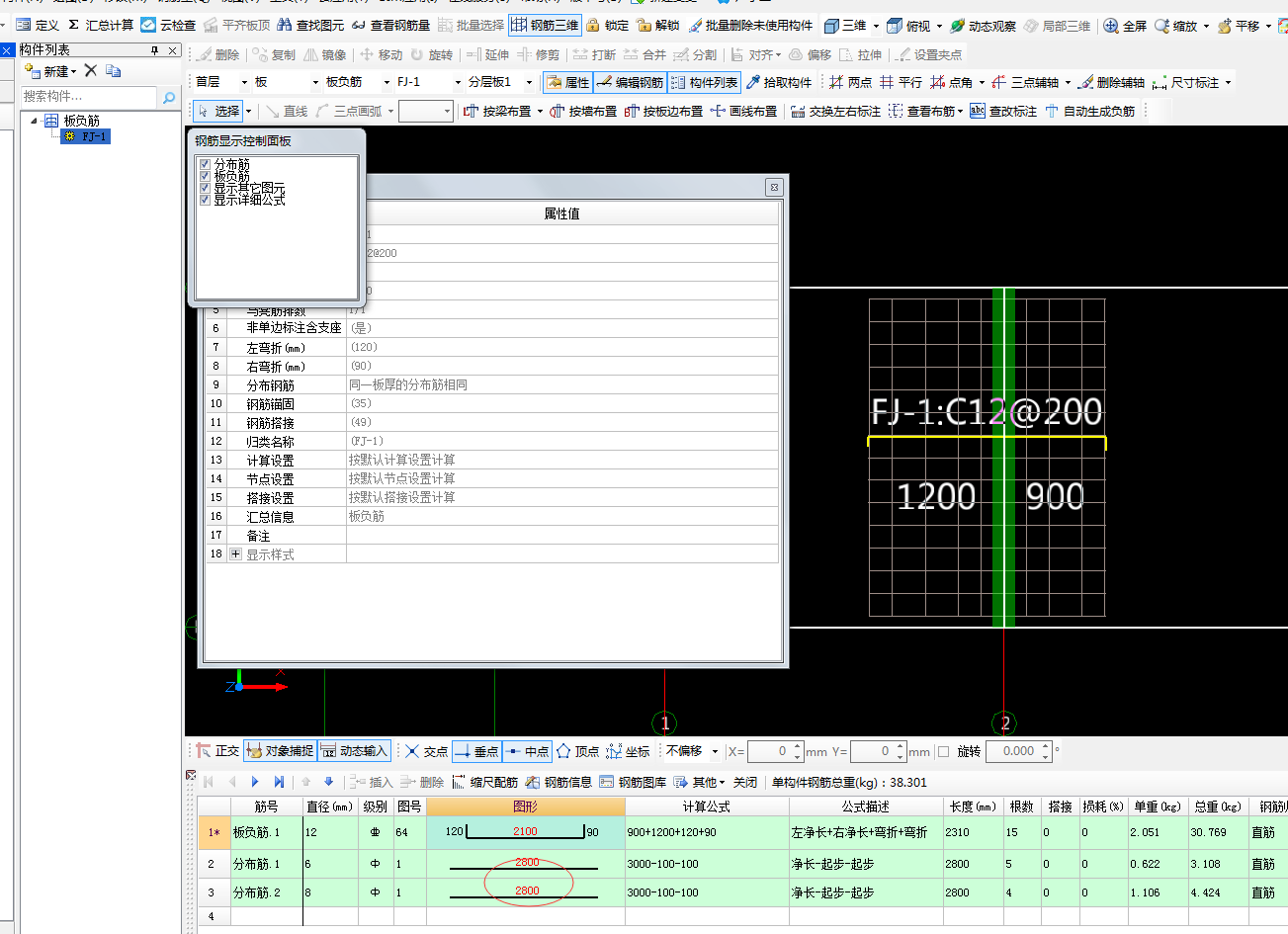This screenshot has width=1288, height=934.
Task: Click 缩尺配筋 button
Action: click(x=484, y=782)
